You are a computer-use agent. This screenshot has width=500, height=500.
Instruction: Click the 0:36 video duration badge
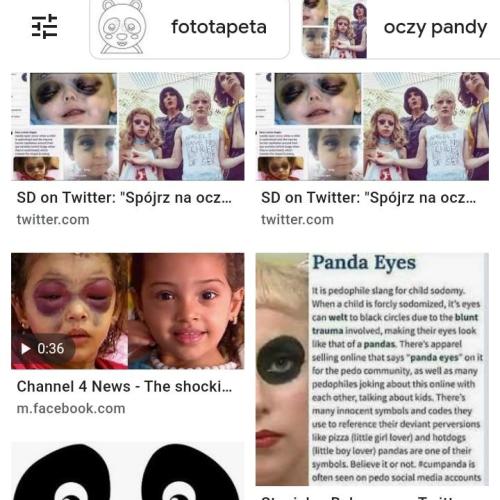[43, 349]
